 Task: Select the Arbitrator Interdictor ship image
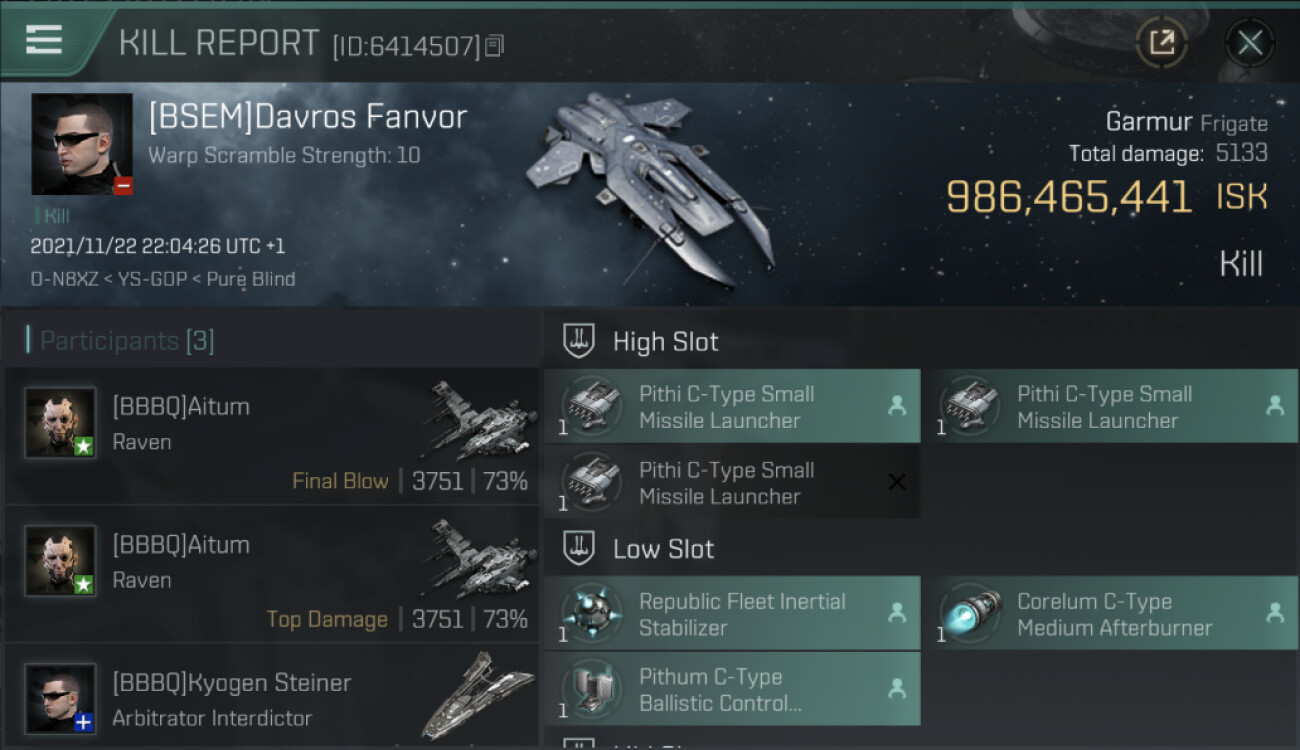pyautogui.click(x=478, y=696)
